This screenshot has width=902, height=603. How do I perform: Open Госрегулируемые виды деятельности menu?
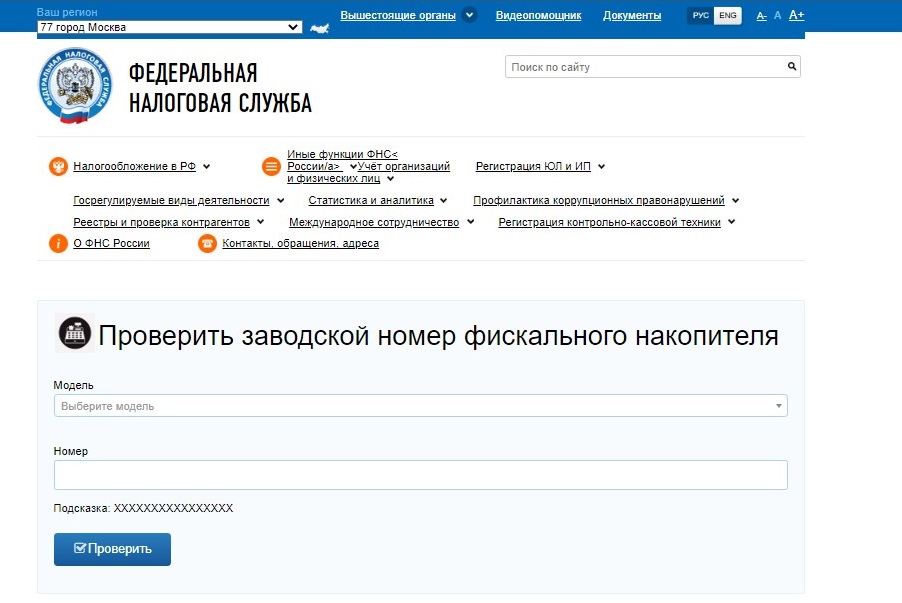pyautogui.click(x=171, y=200)
